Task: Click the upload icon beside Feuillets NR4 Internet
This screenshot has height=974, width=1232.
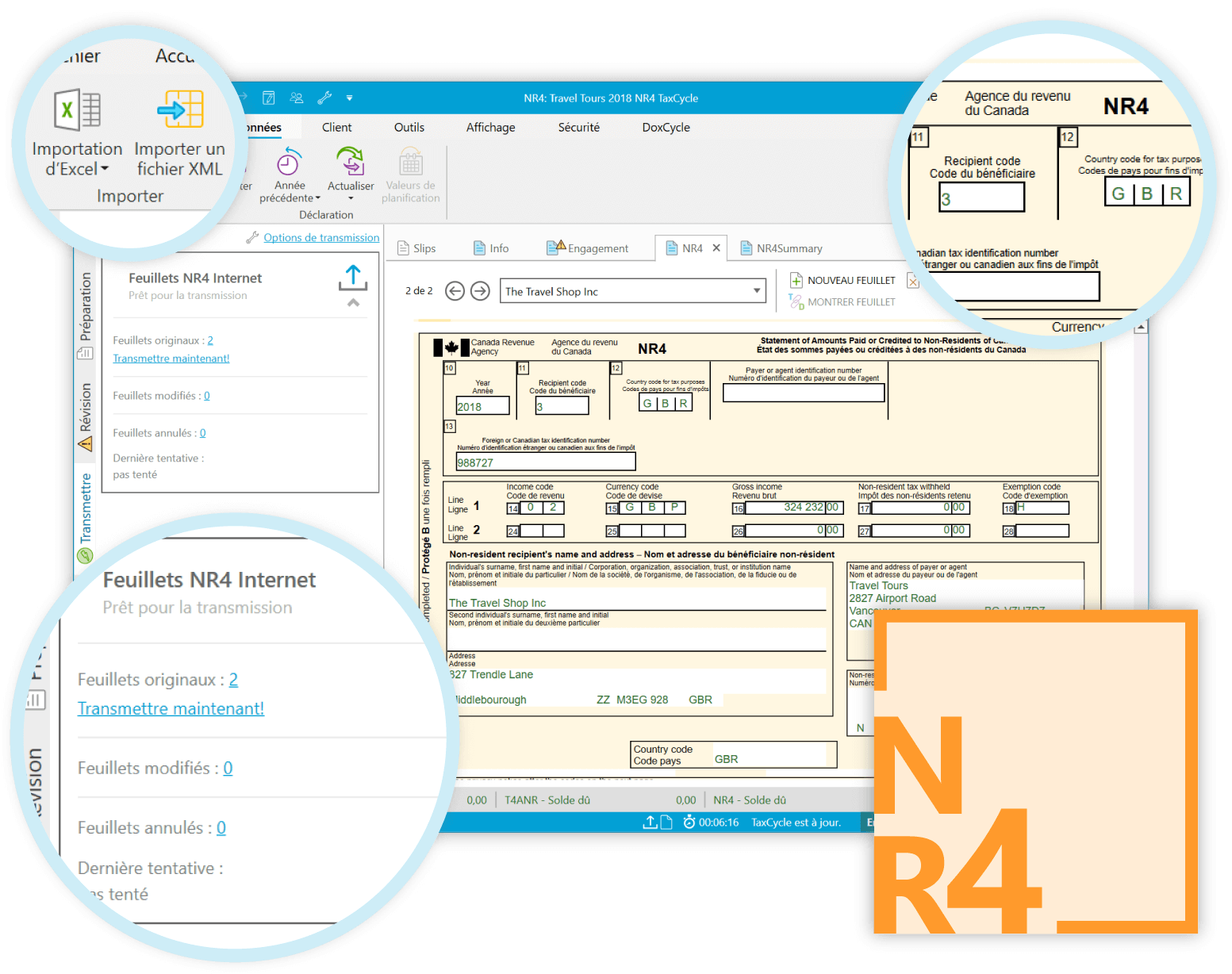Action: (353, 278)
